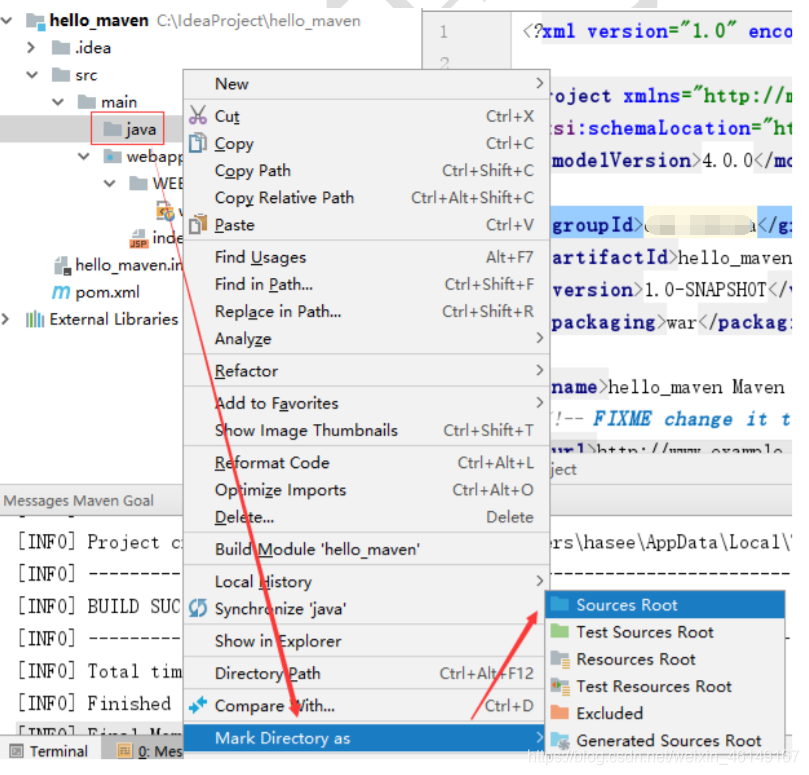The height and width of the screenshot is (775, 809).
Task: Open the Analyze submenu arrow
Action: (x=540, y=338)
